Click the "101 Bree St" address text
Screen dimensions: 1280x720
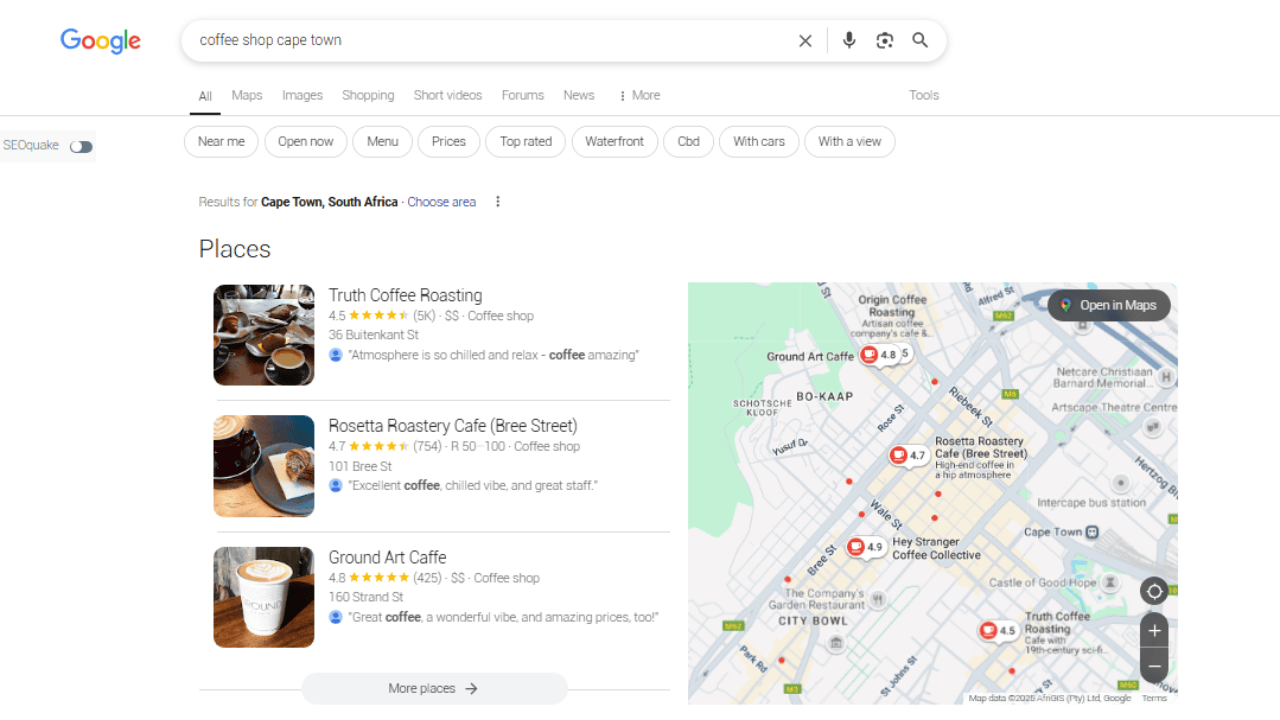click(x=360, y=466)
